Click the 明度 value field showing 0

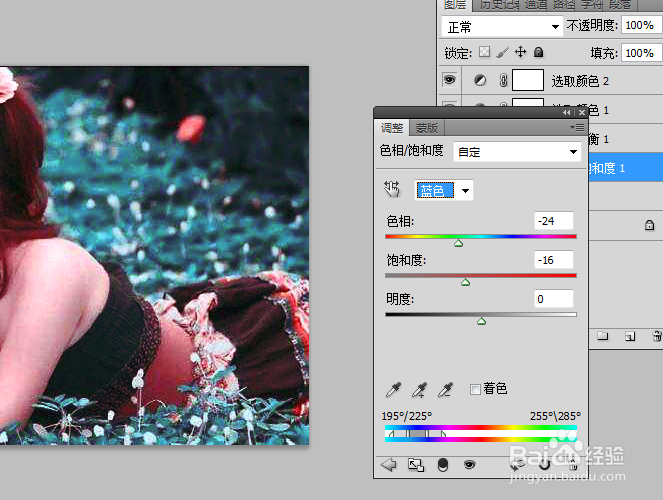coord(554,299)
